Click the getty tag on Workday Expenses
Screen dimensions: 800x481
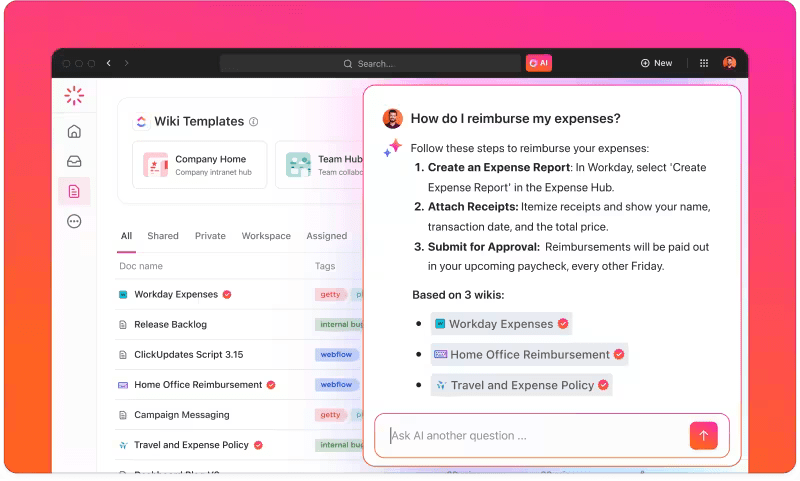pos(330,294)
